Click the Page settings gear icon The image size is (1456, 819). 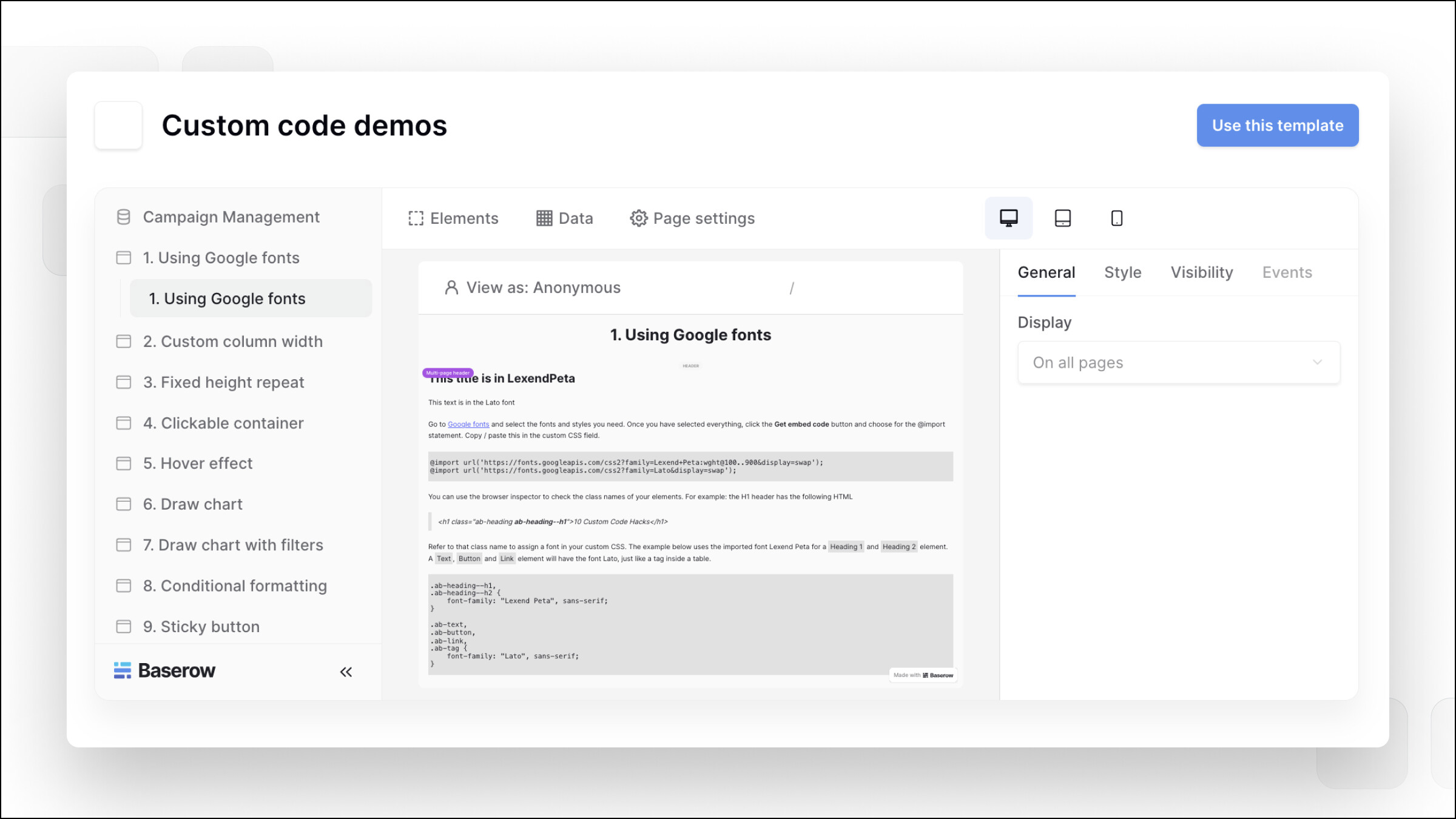638,218
